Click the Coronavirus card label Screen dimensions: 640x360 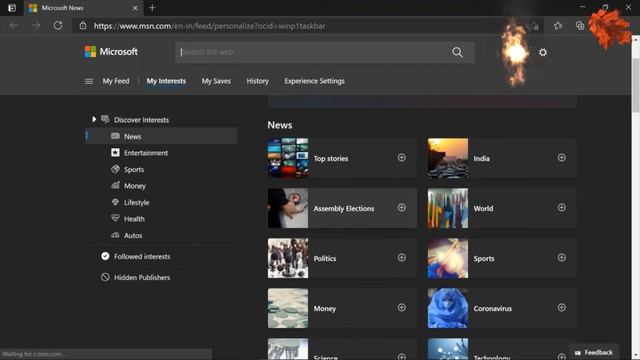pyautogui.click(x=492, y=309)
